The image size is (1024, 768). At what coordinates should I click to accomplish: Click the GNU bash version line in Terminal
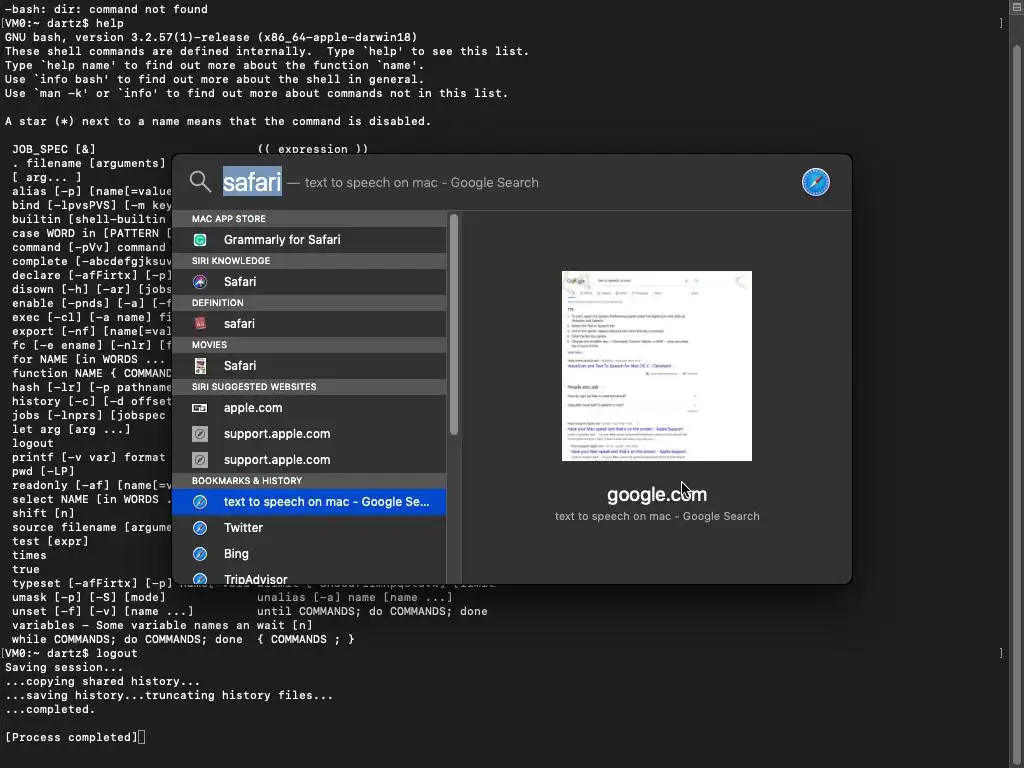coord(211,37)
